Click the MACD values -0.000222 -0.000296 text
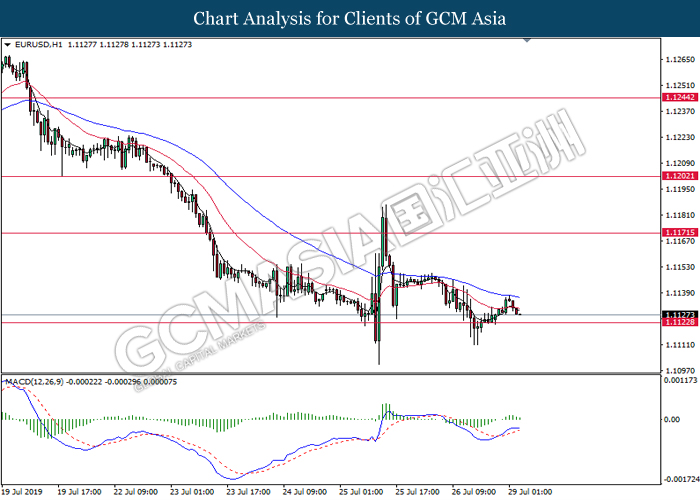This screenshot has height=500, width=700. (x=103, y=382)
